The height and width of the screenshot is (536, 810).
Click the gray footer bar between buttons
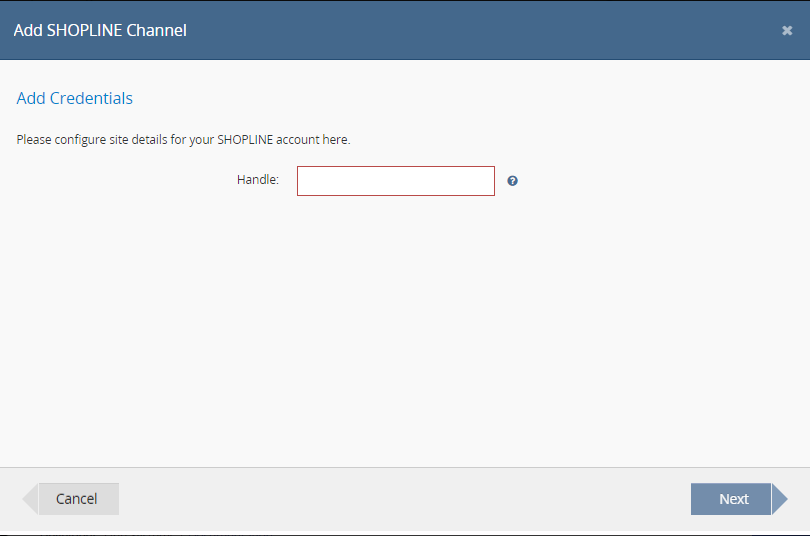(405, 499)
